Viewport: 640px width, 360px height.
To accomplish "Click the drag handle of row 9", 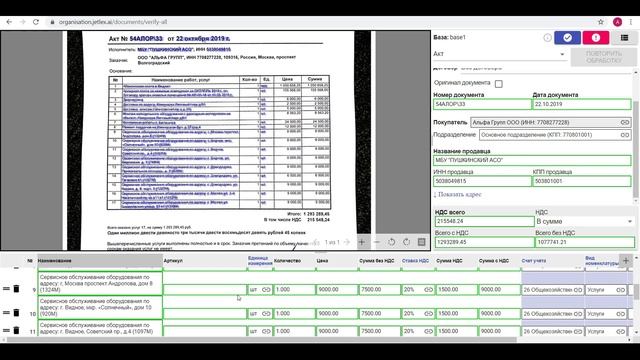I will [x=6, y=289].
